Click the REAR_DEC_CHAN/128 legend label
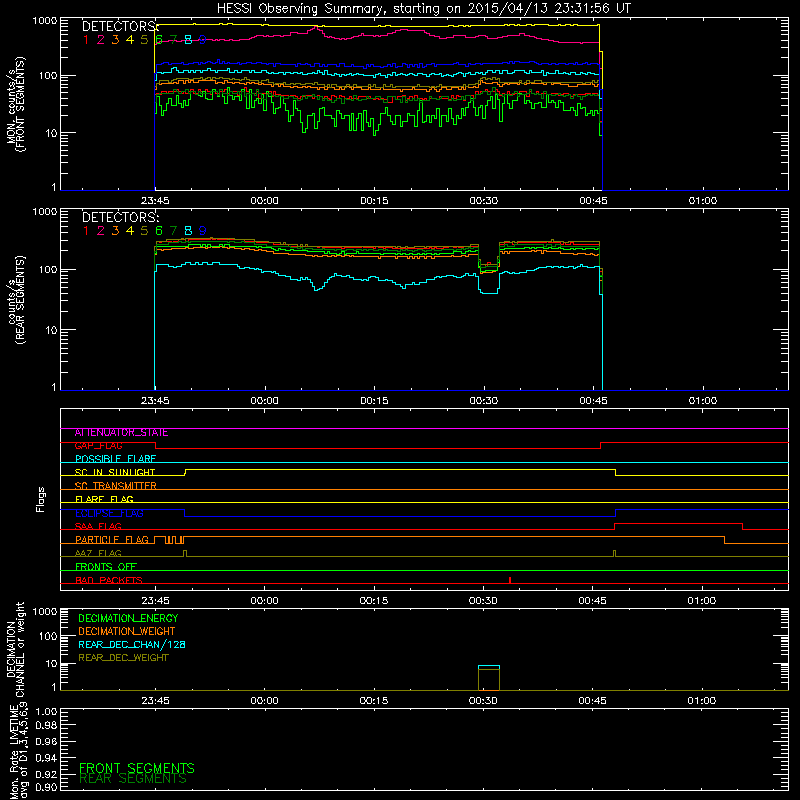The height and width of the screenshot is (800, 800). click(132, 645)
